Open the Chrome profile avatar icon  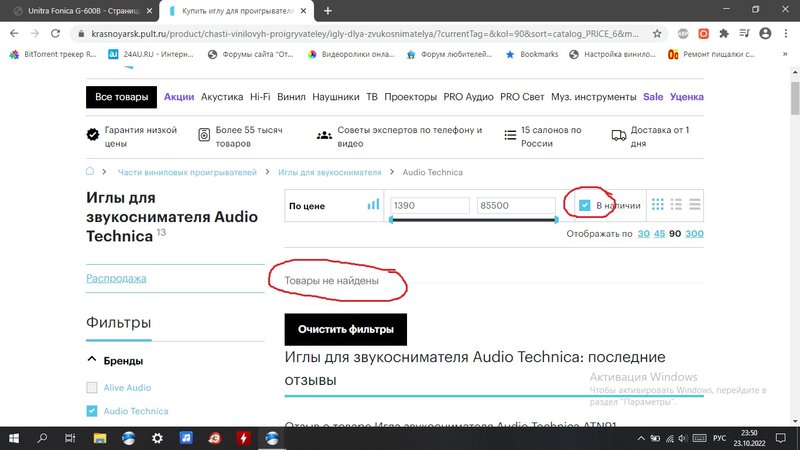click(765, 34)
